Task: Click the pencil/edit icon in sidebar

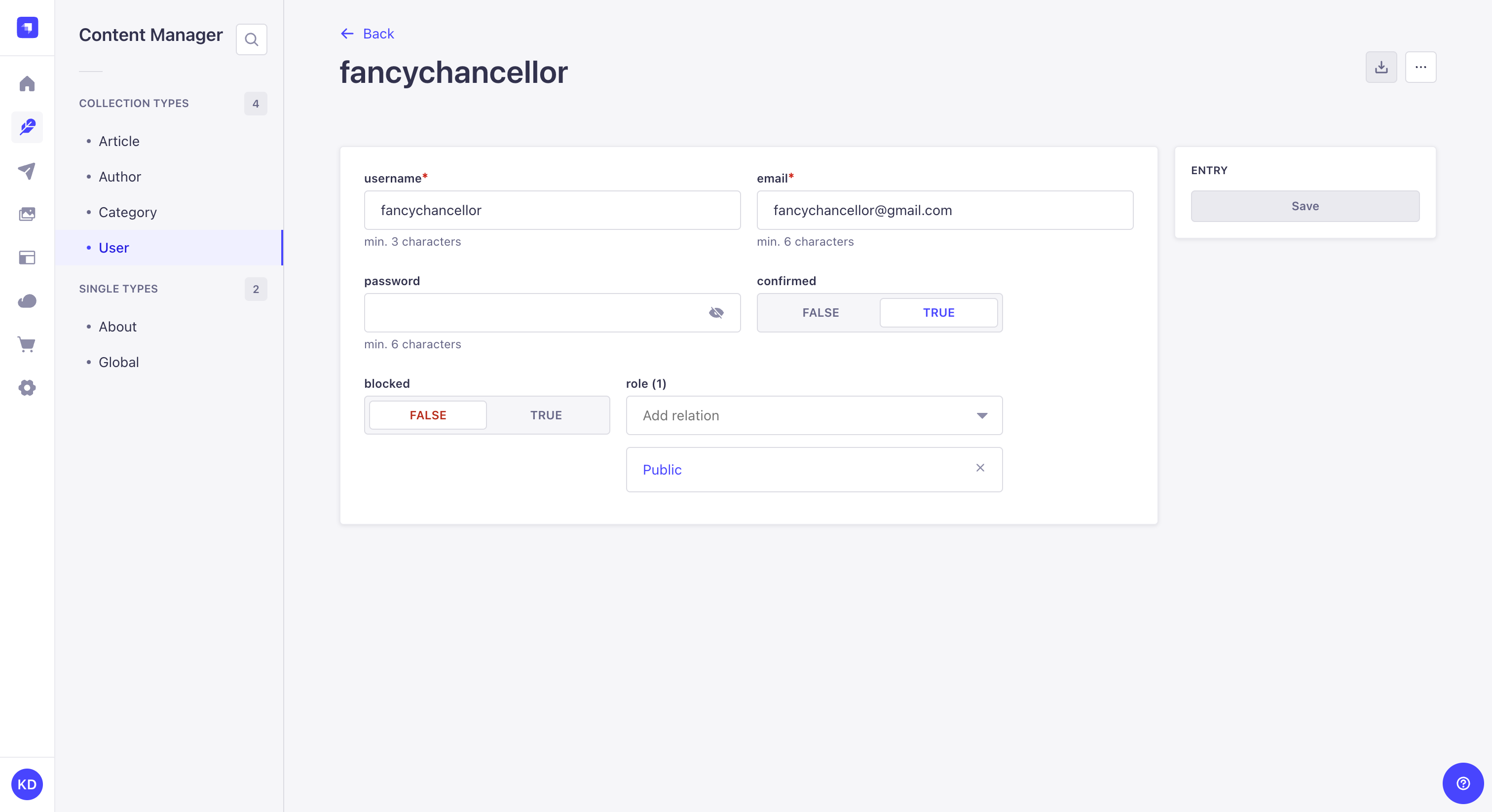Action: click(27, 127)
